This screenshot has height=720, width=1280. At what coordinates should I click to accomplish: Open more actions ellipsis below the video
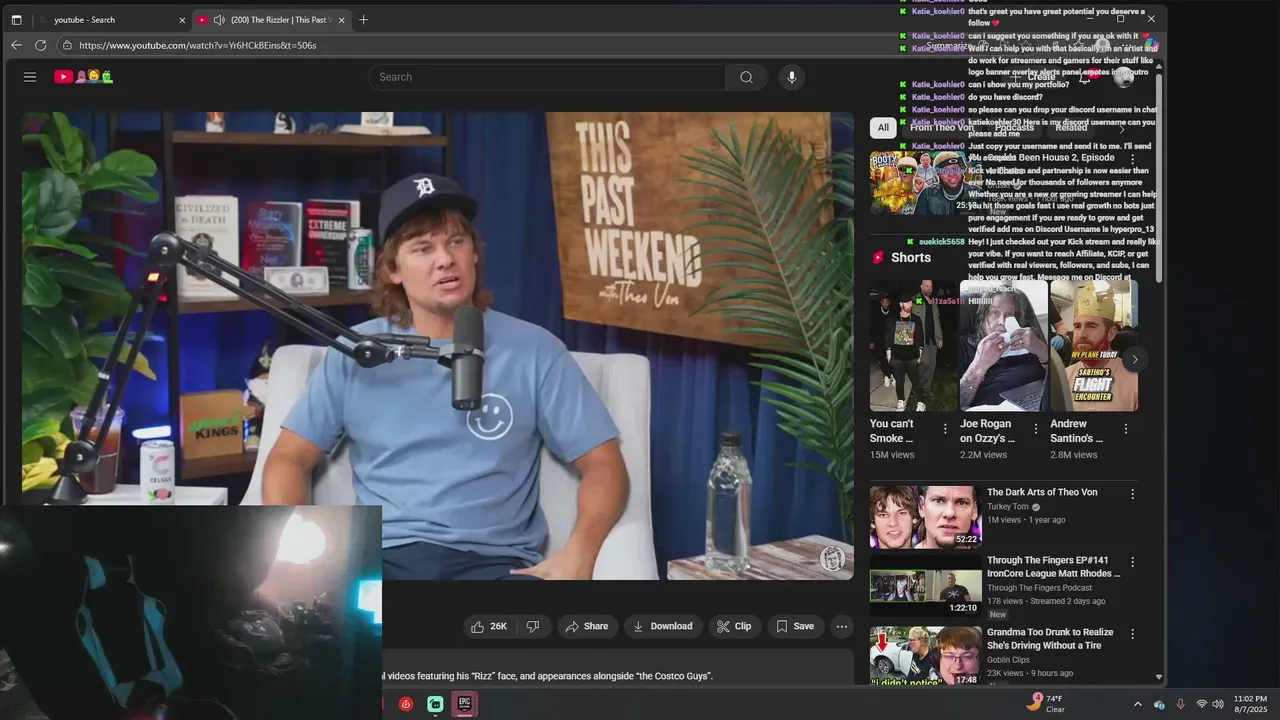tap(842, 626)
